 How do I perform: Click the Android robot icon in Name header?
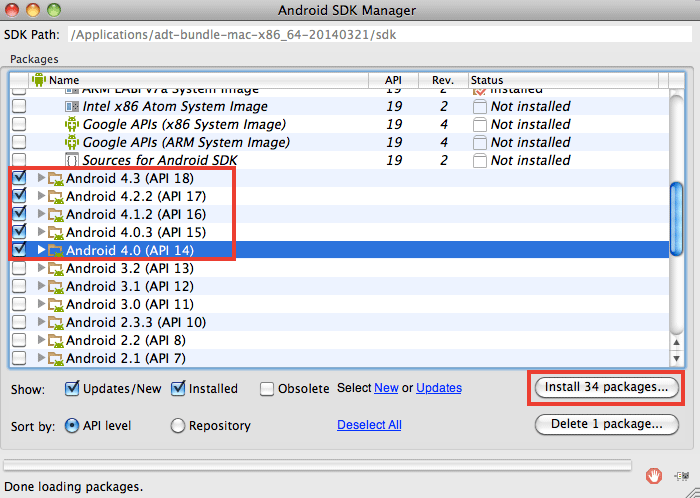coord(39,80)
